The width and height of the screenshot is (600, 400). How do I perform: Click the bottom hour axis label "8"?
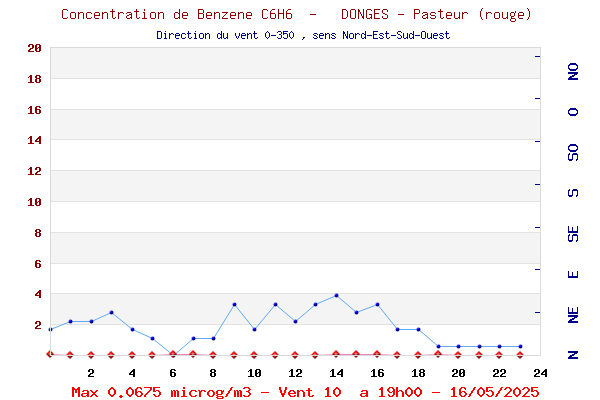tap(213, 373)
